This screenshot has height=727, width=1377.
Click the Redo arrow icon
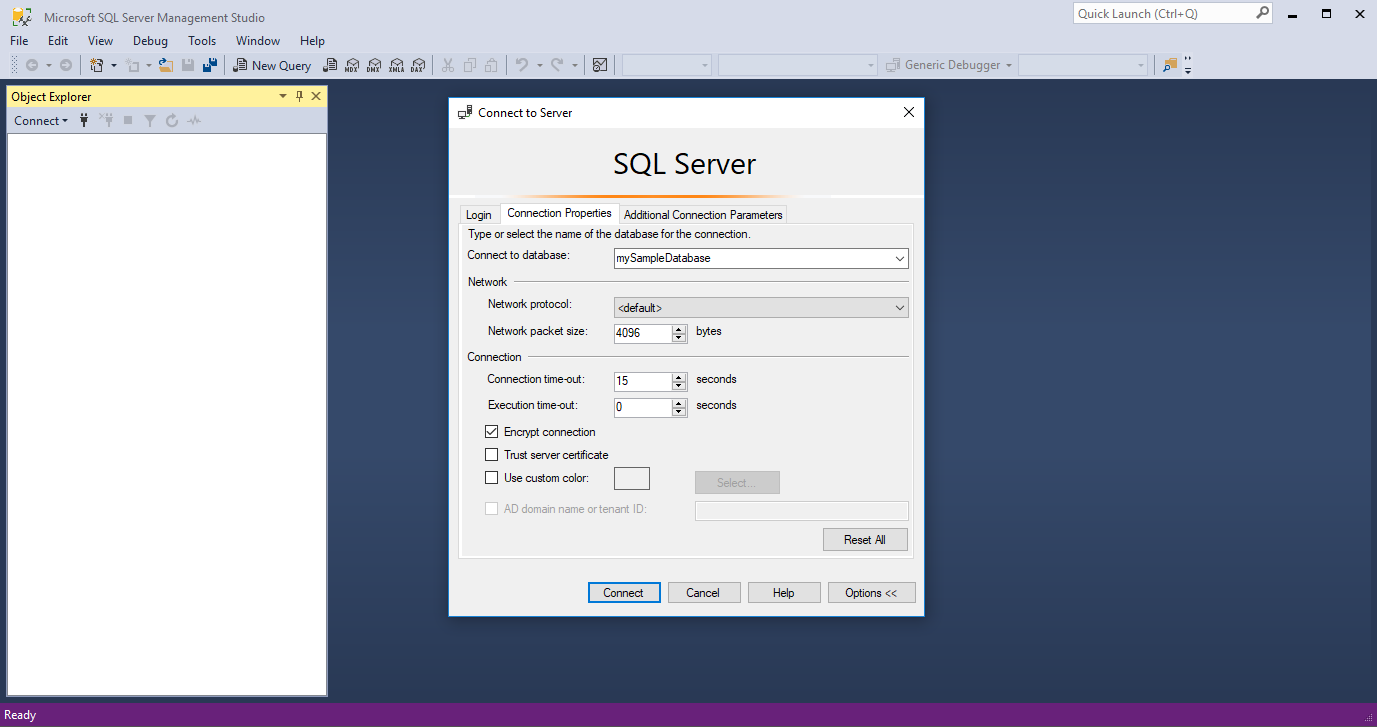coord(557,65)
